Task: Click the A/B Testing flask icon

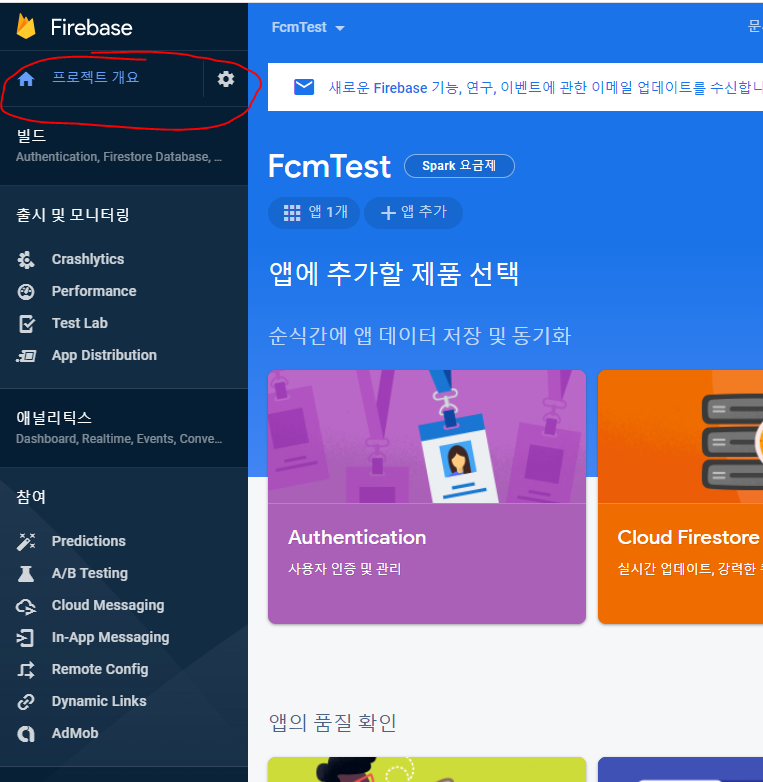Action: [26, 574]
